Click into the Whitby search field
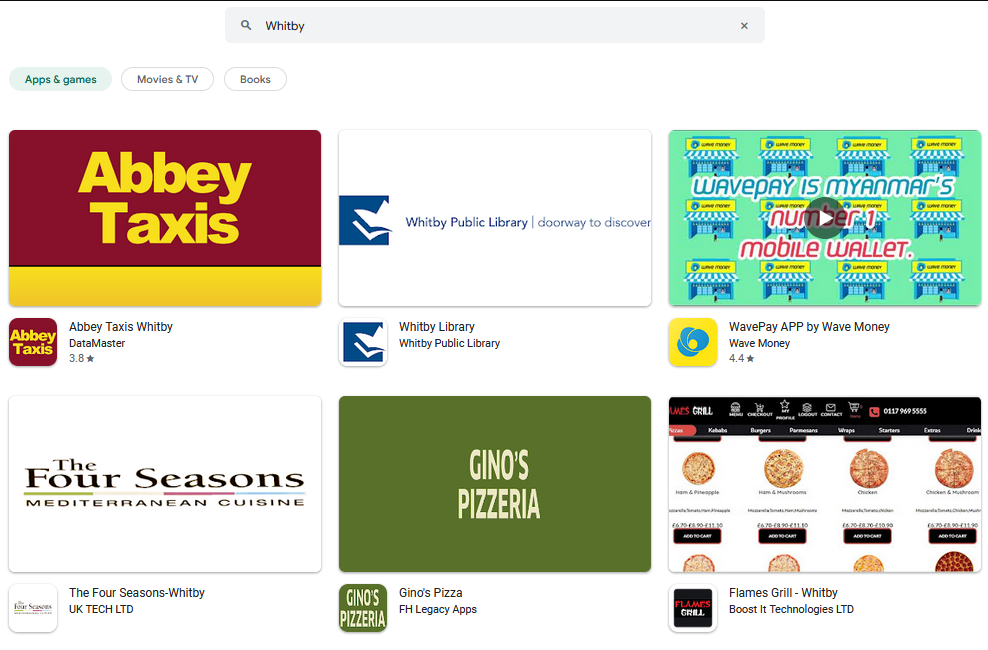988x650 pixels. click(495, 26)
